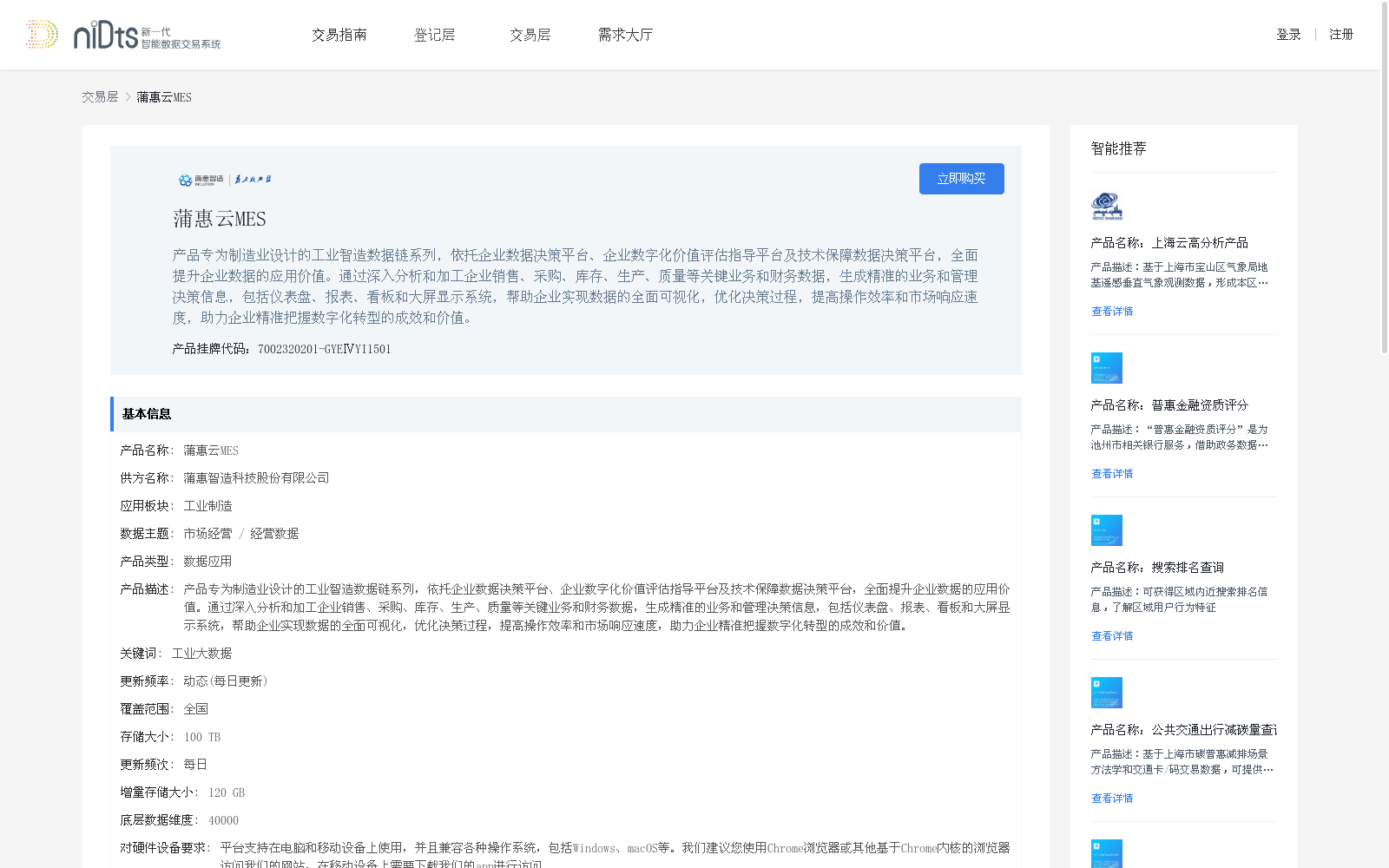This screenshot has width=1389, height=868.
Task: Click the 全国 coverage value
Action: (x=195, y=709)
